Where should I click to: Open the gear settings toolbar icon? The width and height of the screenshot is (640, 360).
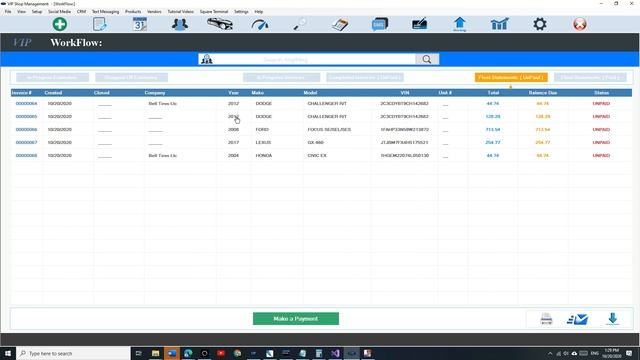[x=540, y=24]
